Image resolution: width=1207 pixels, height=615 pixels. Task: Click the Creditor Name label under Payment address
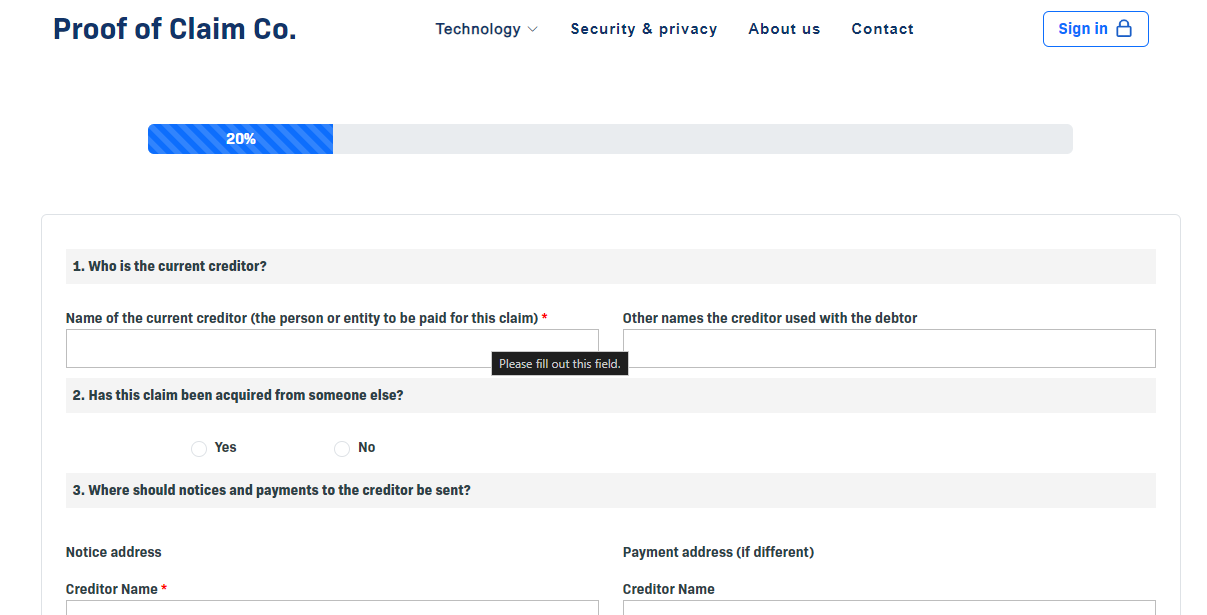point(668,589)
